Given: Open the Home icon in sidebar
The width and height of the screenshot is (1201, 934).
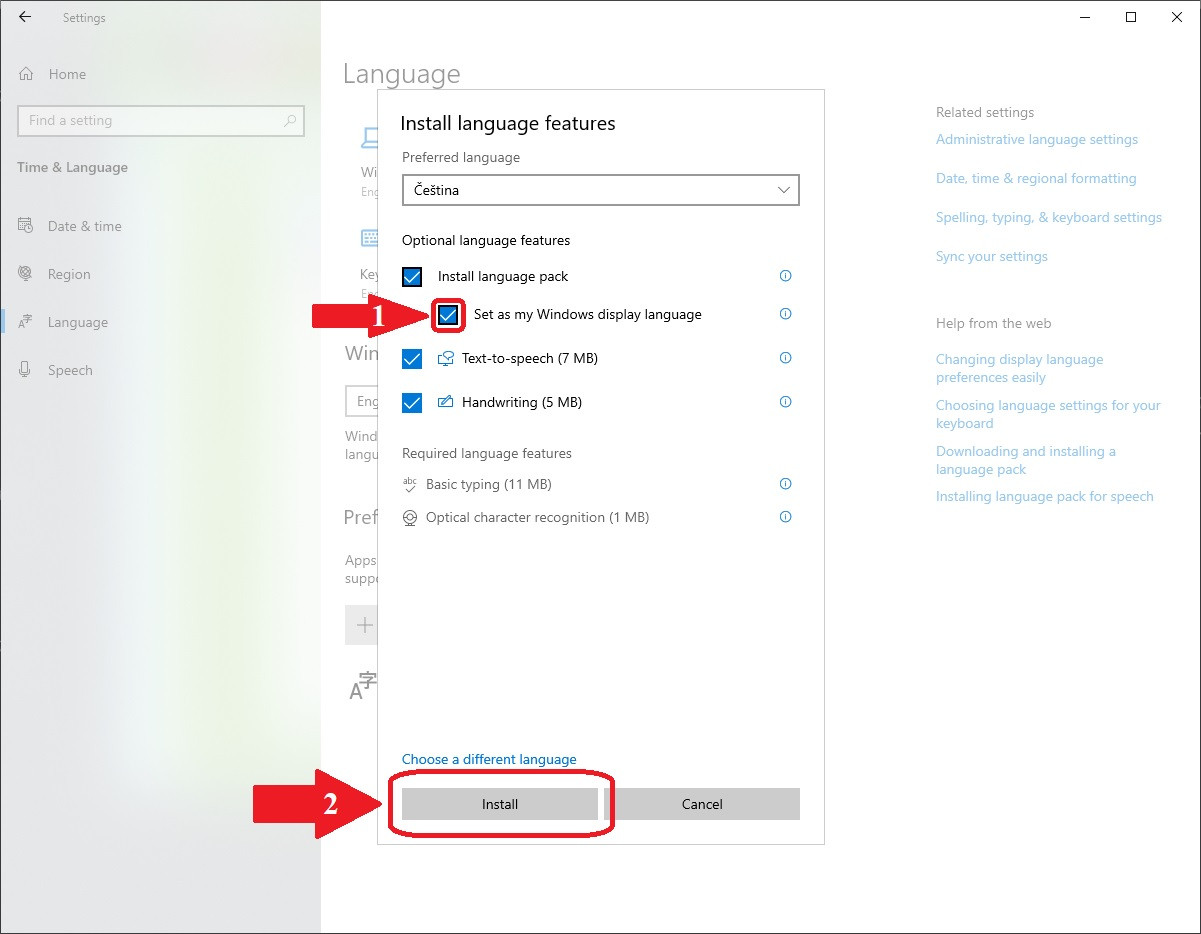Looking at the screenshot, I should point(26,74).
